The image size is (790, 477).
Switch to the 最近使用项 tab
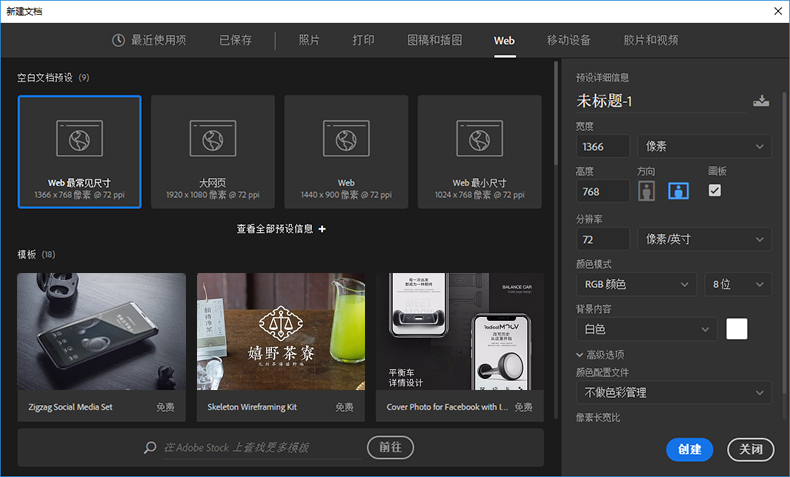149,40
